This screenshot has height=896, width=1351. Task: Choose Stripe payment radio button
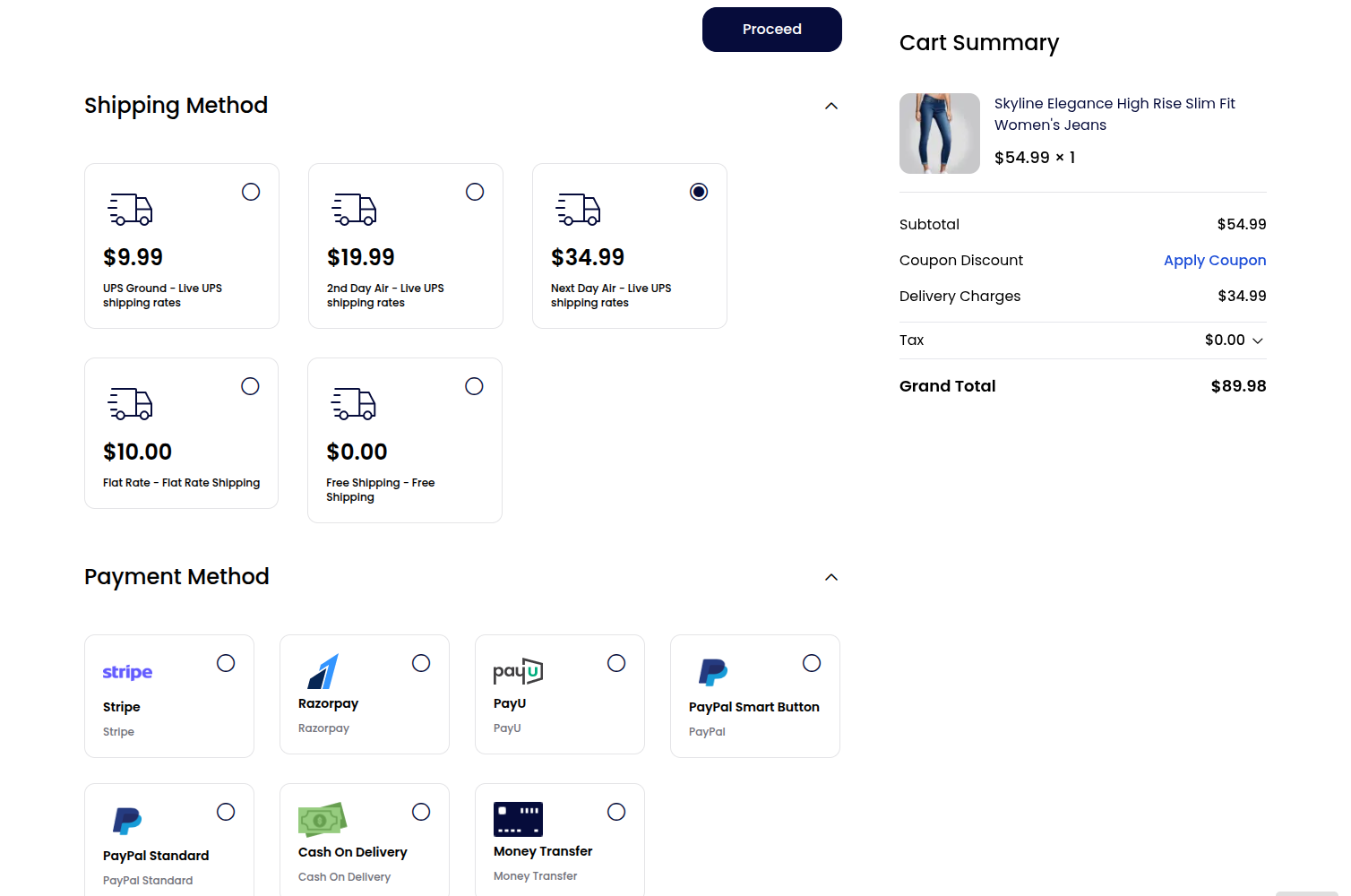[x=226, y=663]
